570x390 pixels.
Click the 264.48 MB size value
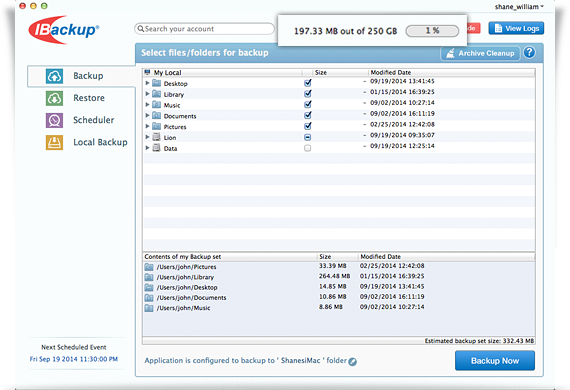click(334, 276)
